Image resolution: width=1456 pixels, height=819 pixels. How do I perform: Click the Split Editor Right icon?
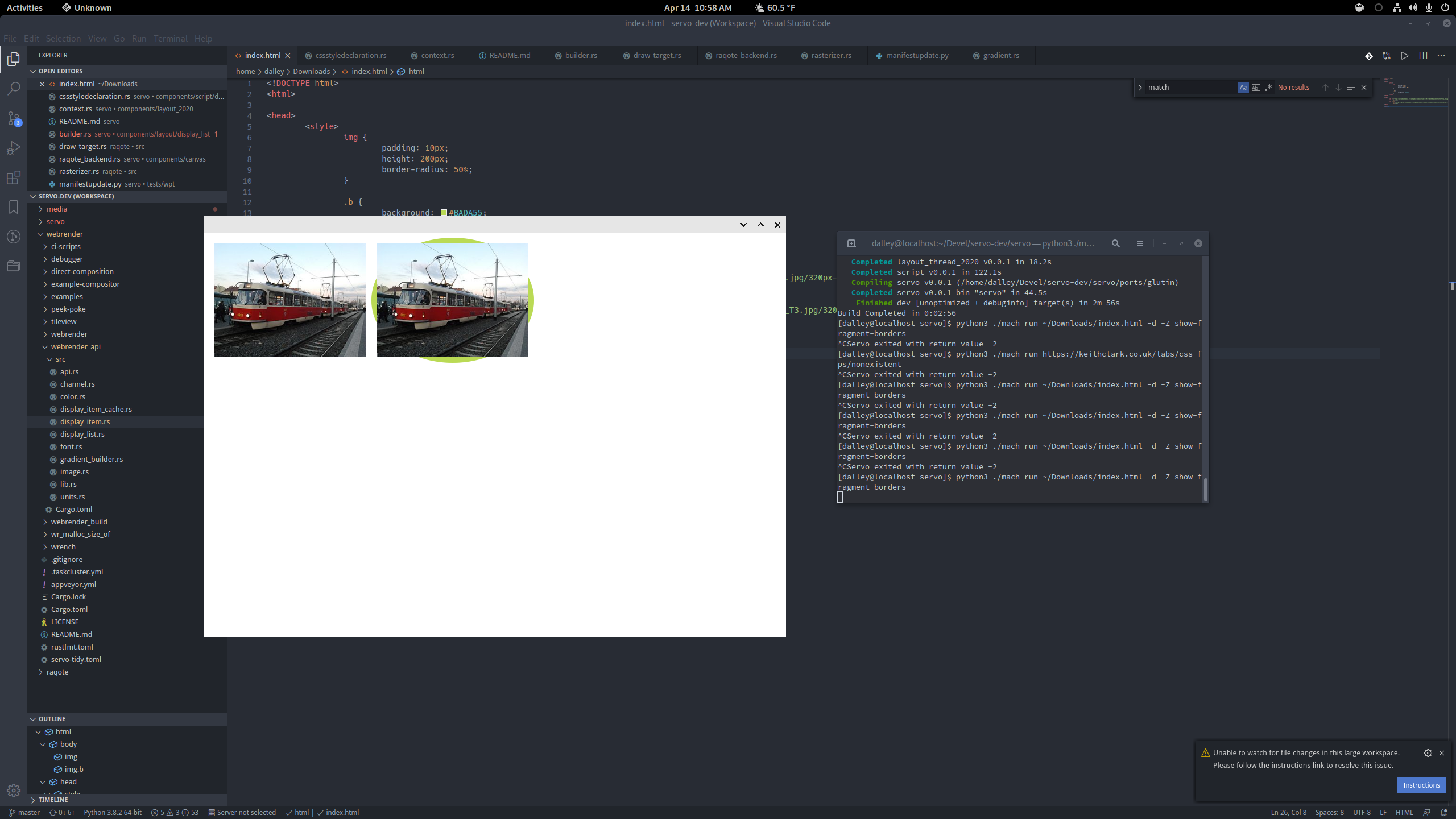[x=1423, y=56]
